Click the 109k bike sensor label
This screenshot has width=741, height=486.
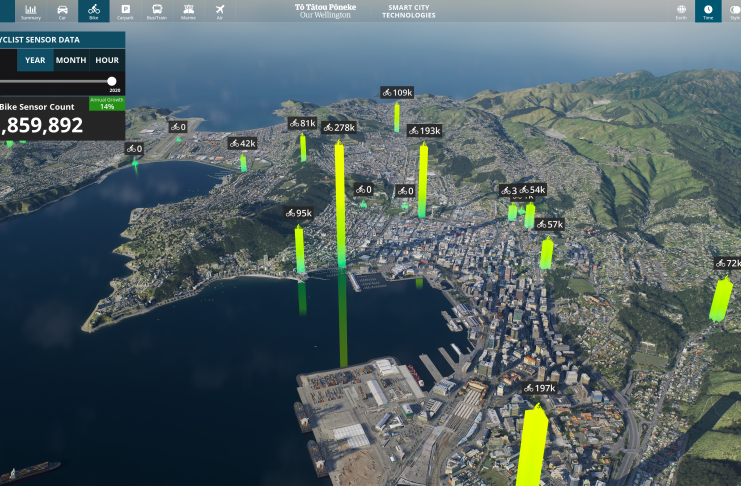[397, 93]
